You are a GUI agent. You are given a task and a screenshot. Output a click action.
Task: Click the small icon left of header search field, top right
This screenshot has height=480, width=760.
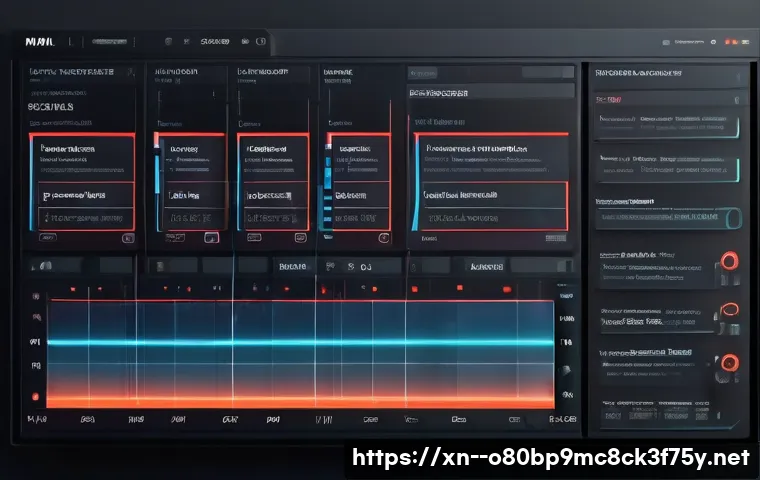tap(666, 44)
